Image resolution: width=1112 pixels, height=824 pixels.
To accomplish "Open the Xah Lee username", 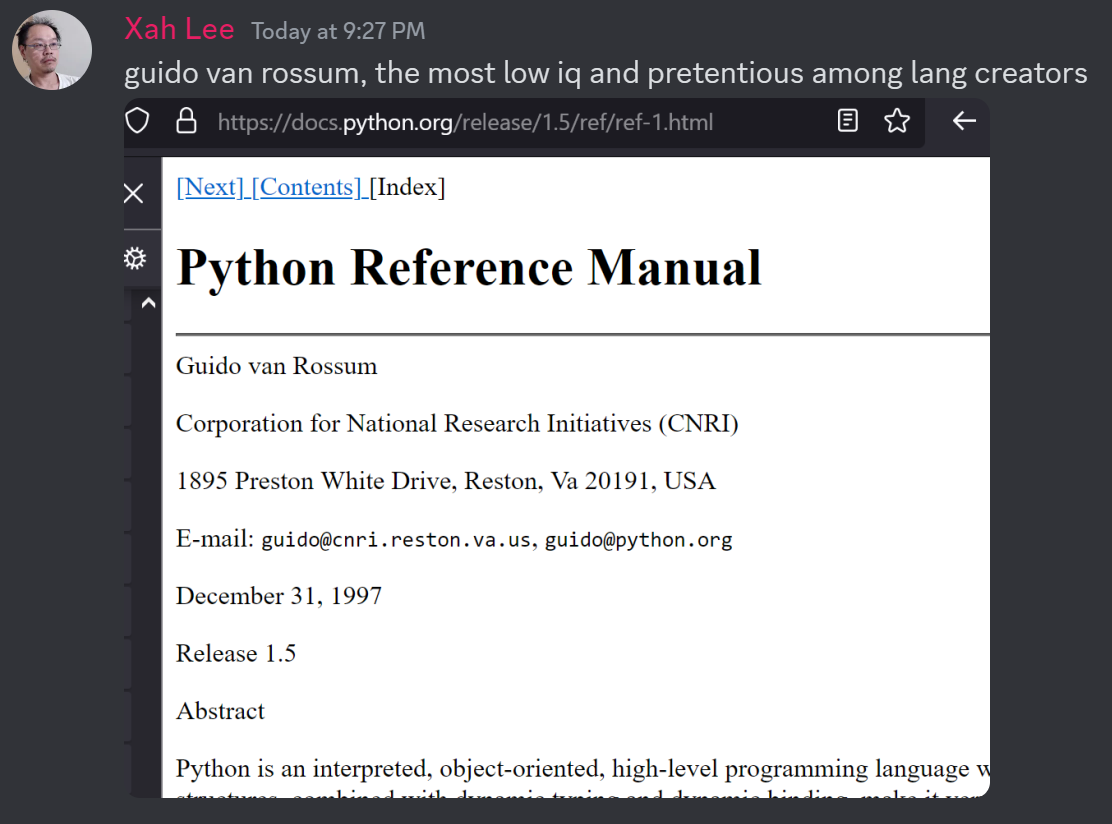I will click(x=179, y=30).
